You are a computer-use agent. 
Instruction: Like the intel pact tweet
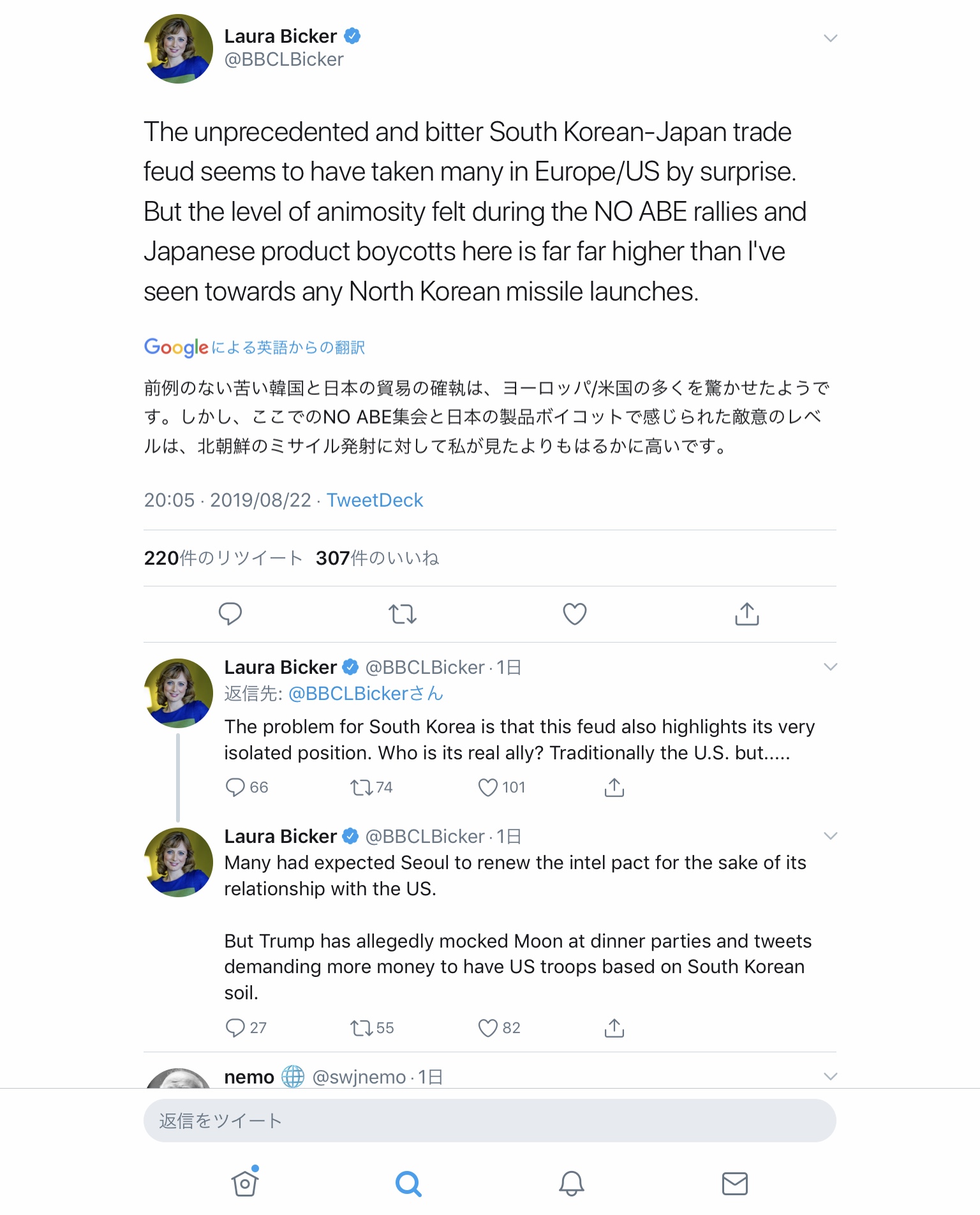(x=488, y=1028)
